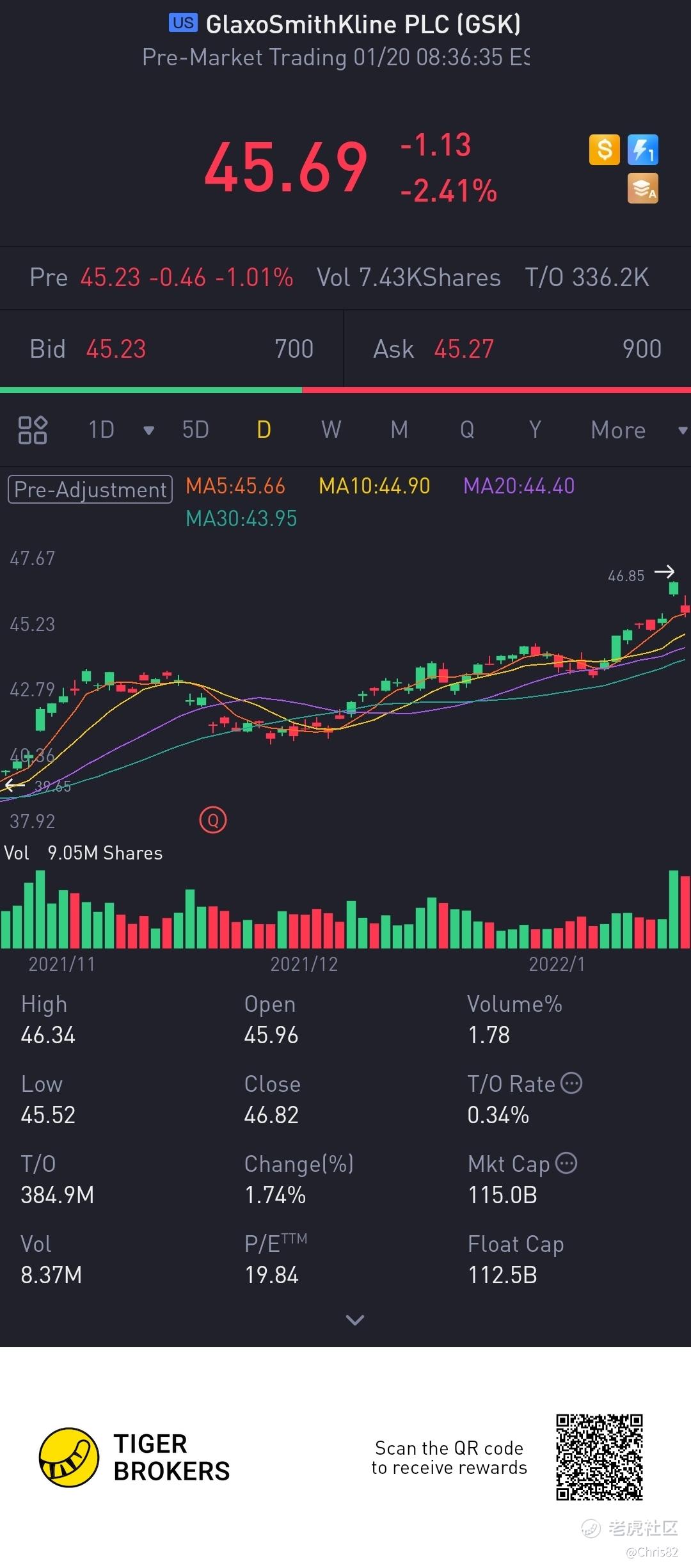Viewport: 691px width, 1568px height.
Task: Tap left arrow next to 39.65 low marker
Action: [14, 785]
